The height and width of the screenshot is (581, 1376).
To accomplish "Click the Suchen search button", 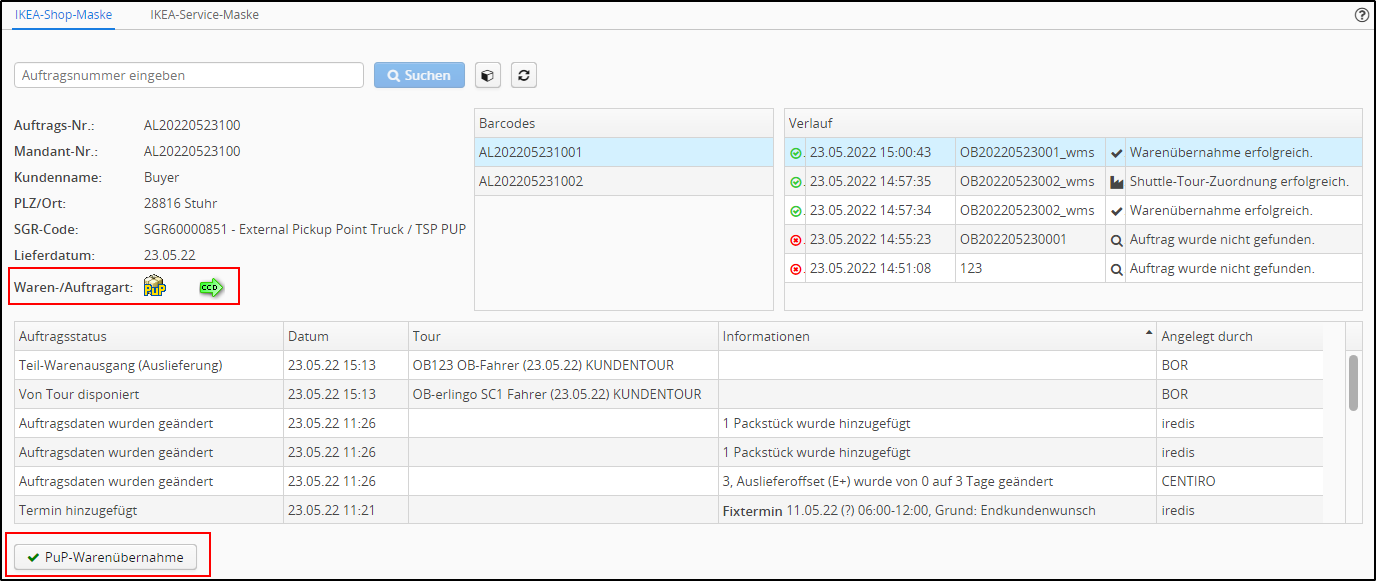I will click(419, 75).
